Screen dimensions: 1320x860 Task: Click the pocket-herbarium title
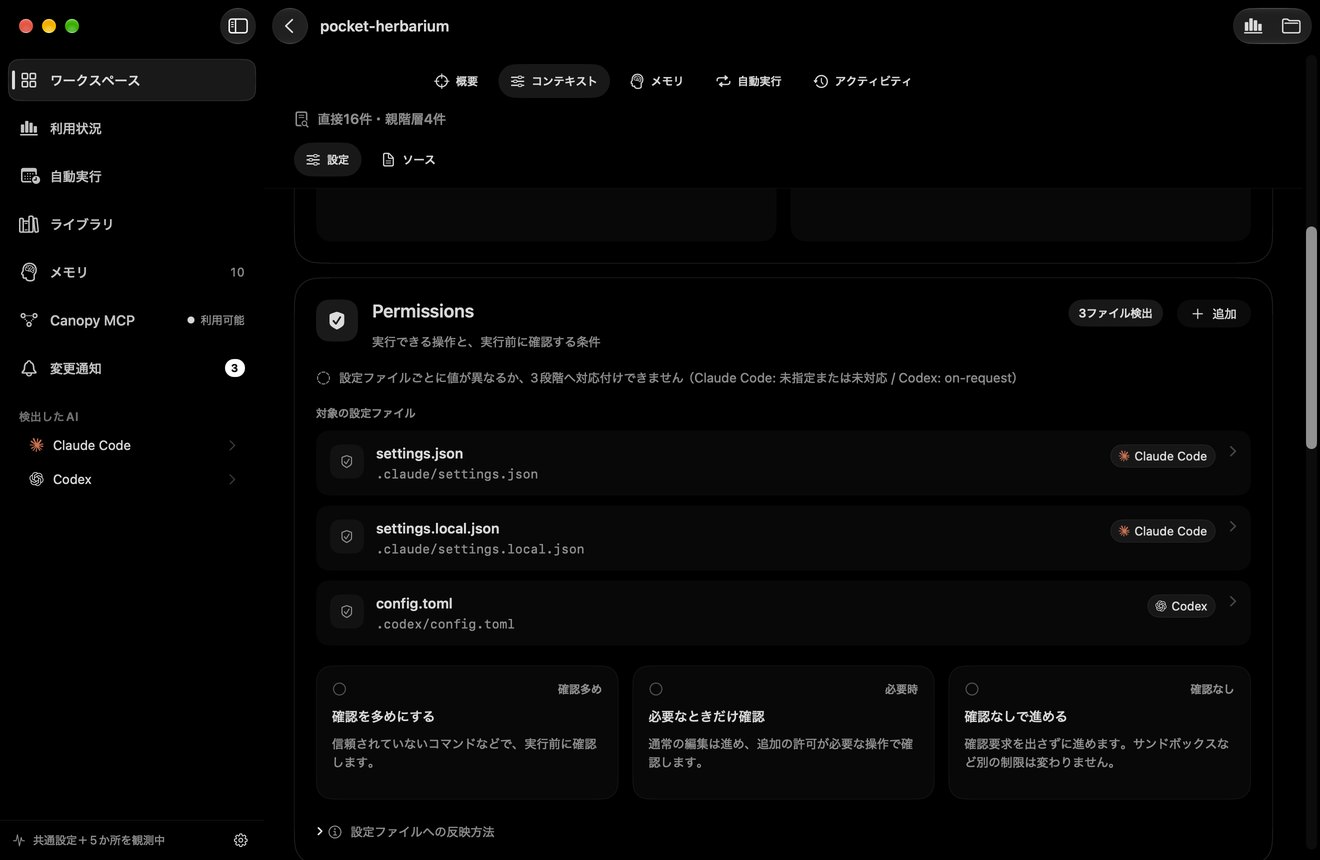pos(384,26)
